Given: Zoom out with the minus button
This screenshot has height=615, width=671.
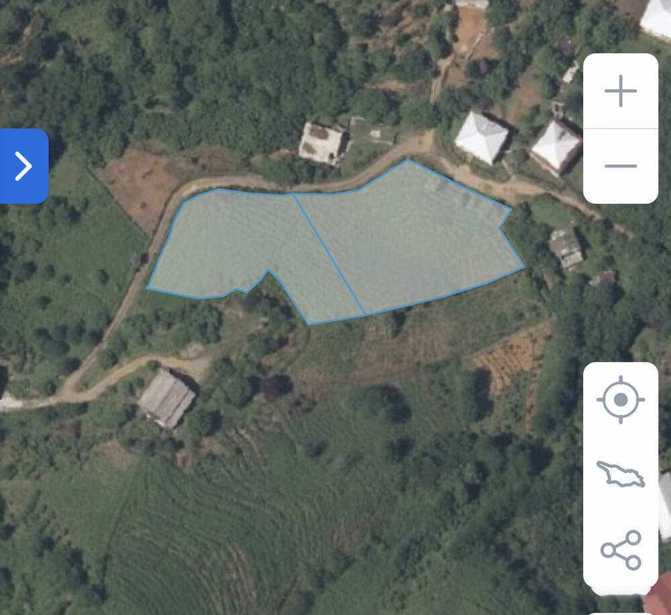Looking at the screenshot, I should click(x=621, y=166).
